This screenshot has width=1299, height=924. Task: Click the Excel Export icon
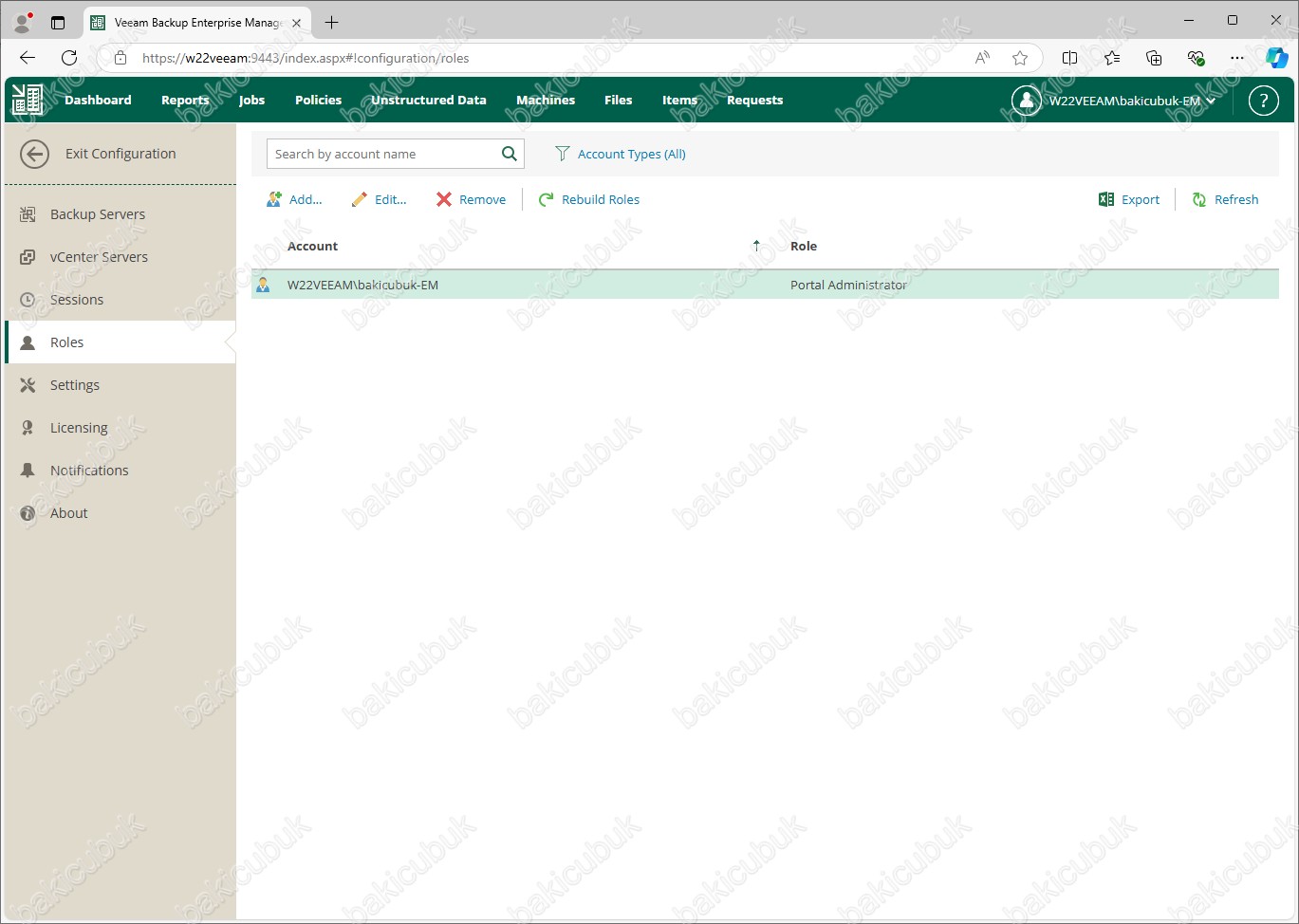point(1106,199)
